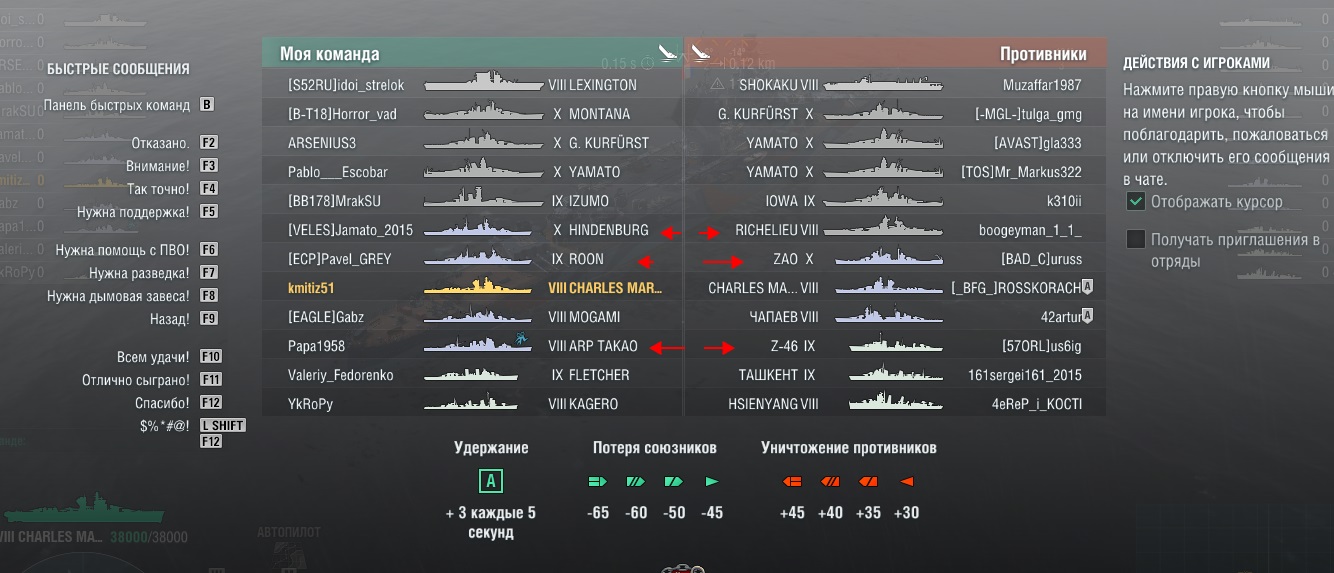The width and height of the screenshot is (1334, 573).
Task: Click the division badge next to [_BFG_]ROSSKORACH
Action: pos(1087,287)
